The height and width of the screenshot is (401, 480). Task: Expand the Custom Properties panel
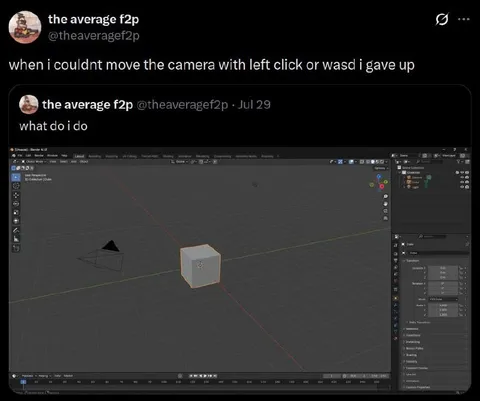coord(417,387)
